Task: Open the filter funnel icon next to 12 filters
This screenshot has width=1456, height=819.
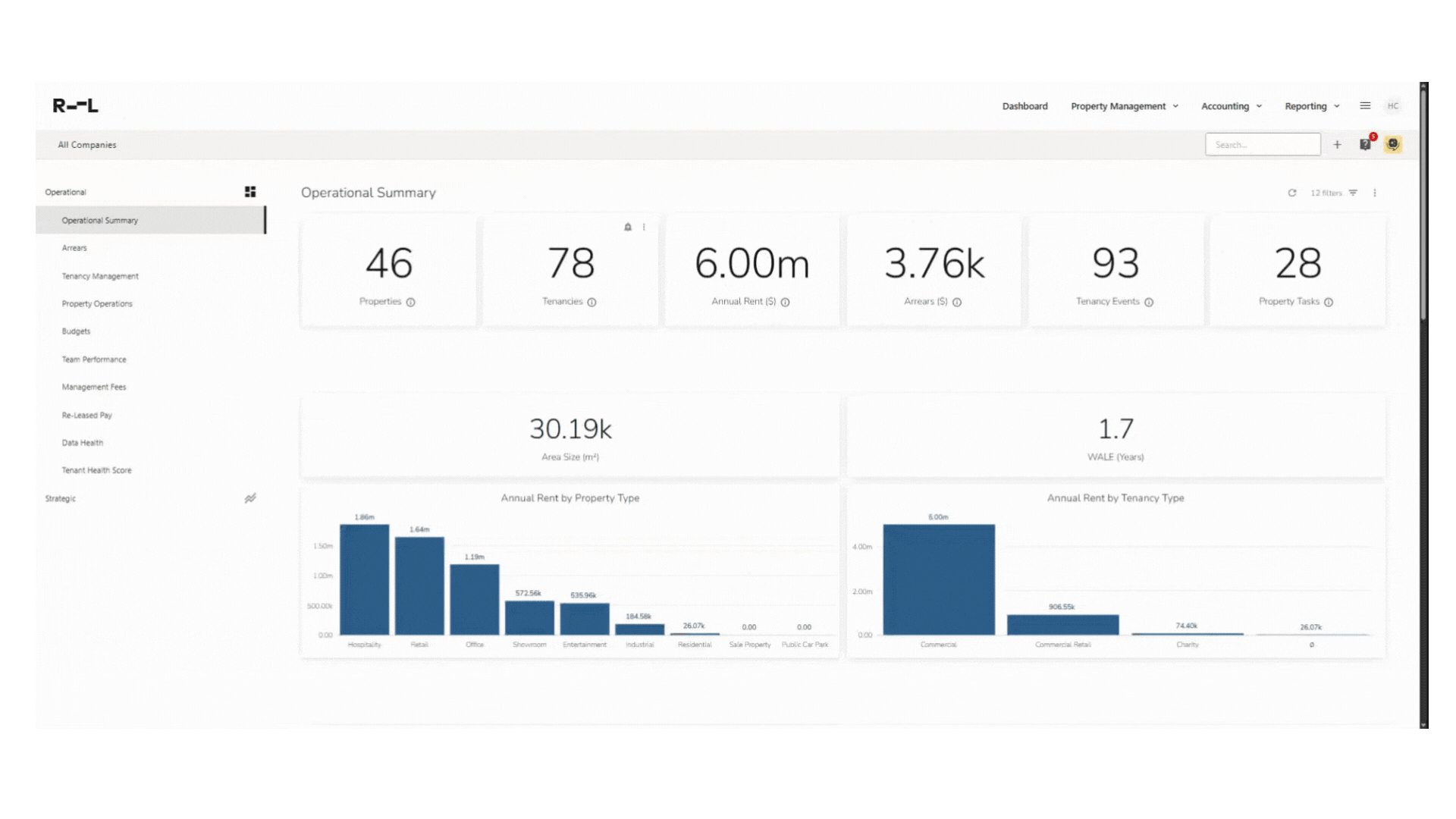Action: pyautogui.click(x=1354, y=193)
